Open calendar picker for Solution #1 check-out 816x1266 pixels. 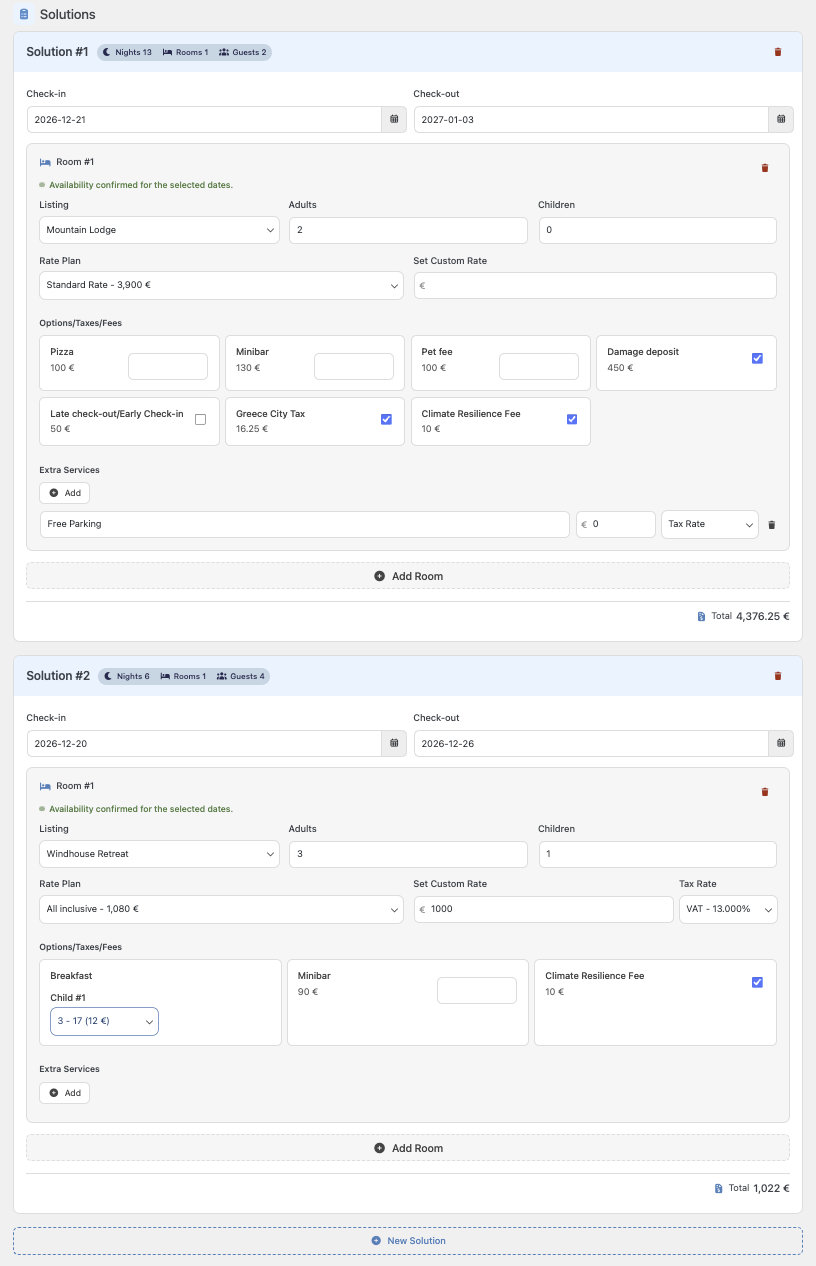(x=781, y=119)
